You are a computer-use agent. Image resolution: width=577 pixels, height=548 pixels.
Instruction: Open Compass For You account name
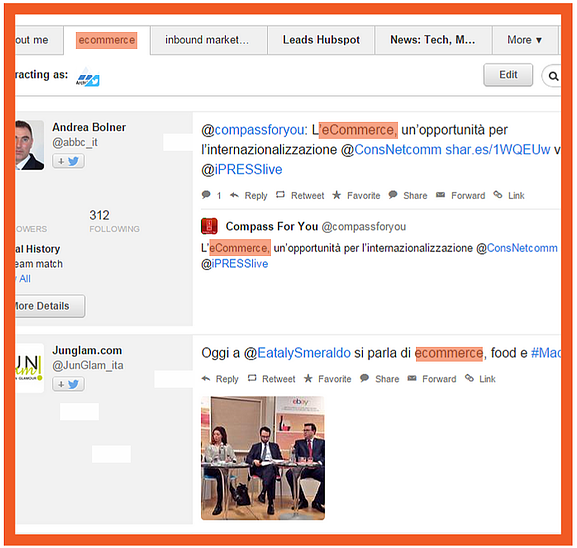(x=272, y=226)
